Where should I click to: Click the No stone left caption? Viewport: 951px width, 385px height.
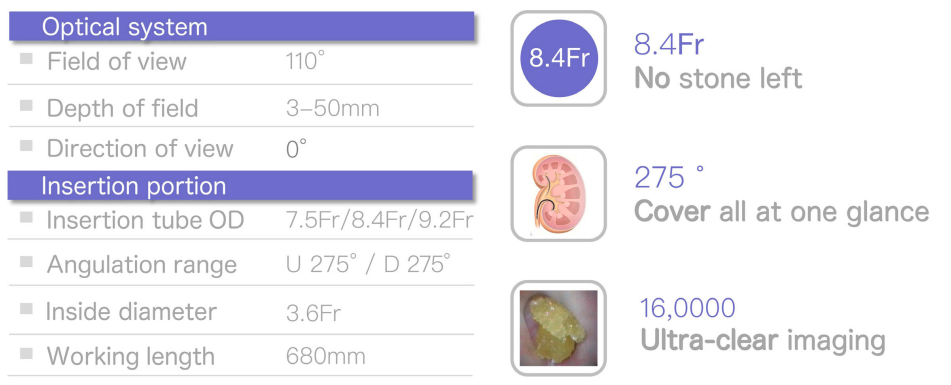(x=718, y=78)
